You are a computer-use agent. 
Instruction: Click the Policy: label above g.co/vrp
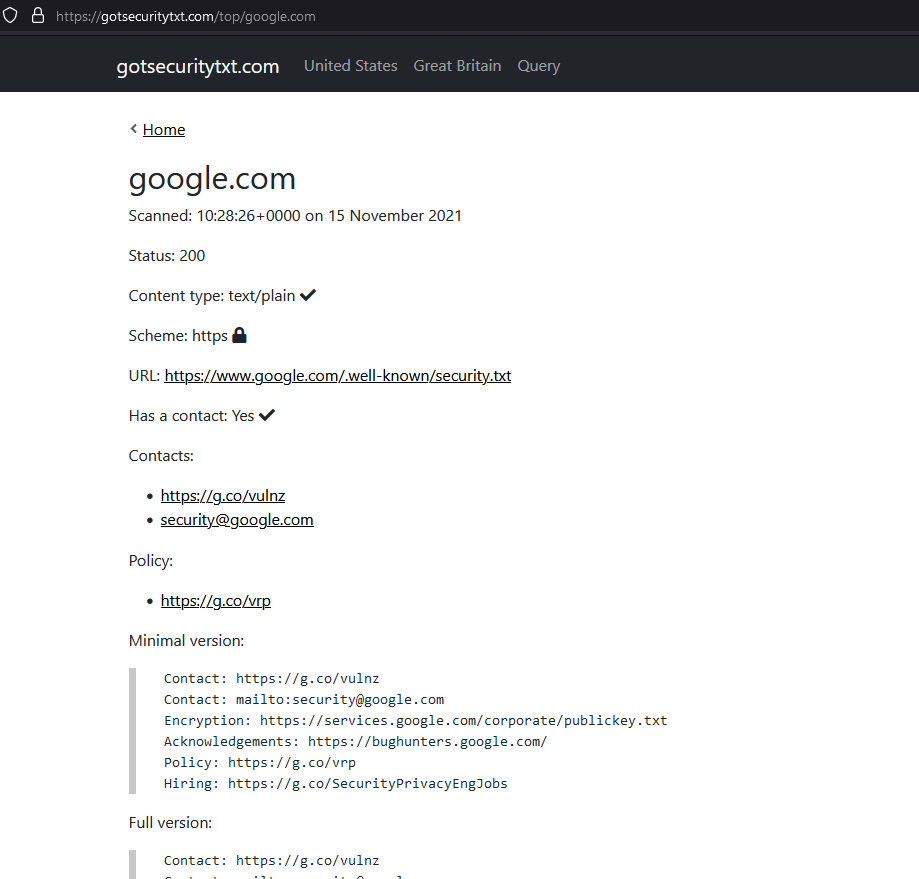[x=151, y=561]
